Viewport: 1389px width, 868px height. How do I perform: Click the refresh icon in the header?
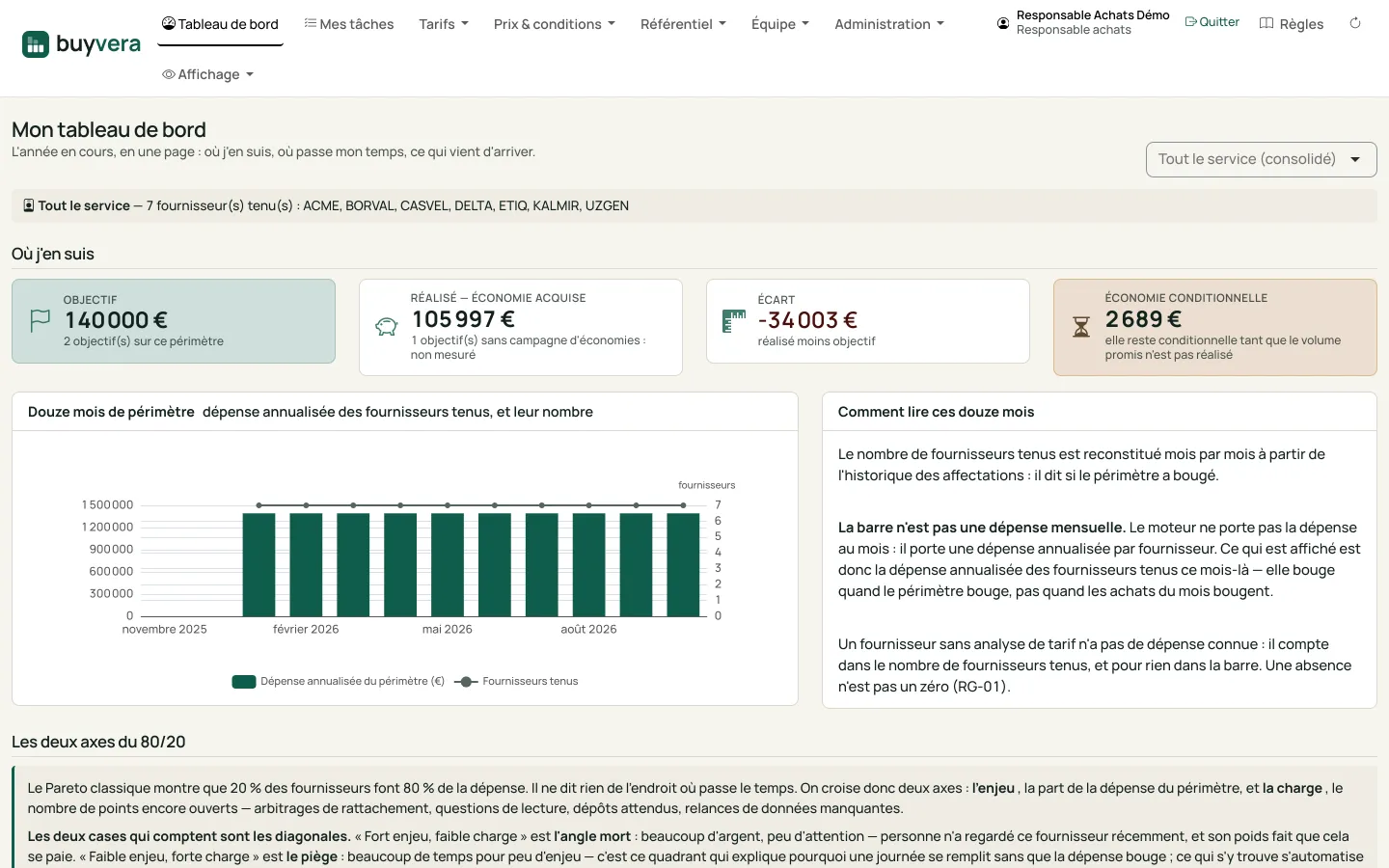pyautogui.click(x=1355, y=23)
